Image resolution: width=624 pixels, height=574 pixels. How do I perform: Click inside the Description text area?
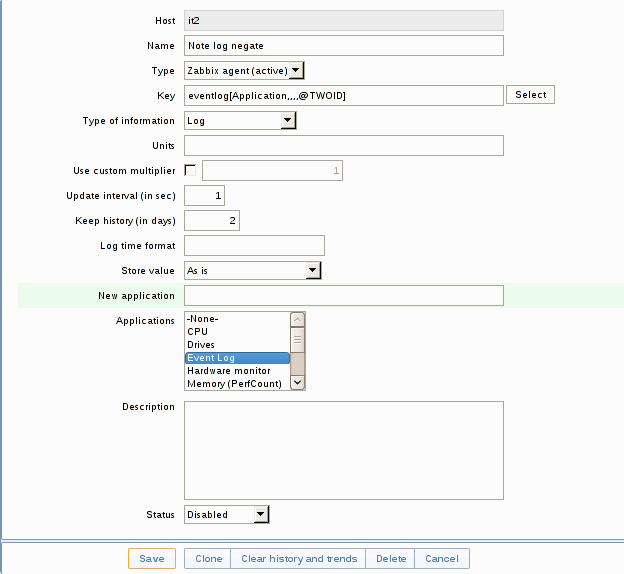343,450
